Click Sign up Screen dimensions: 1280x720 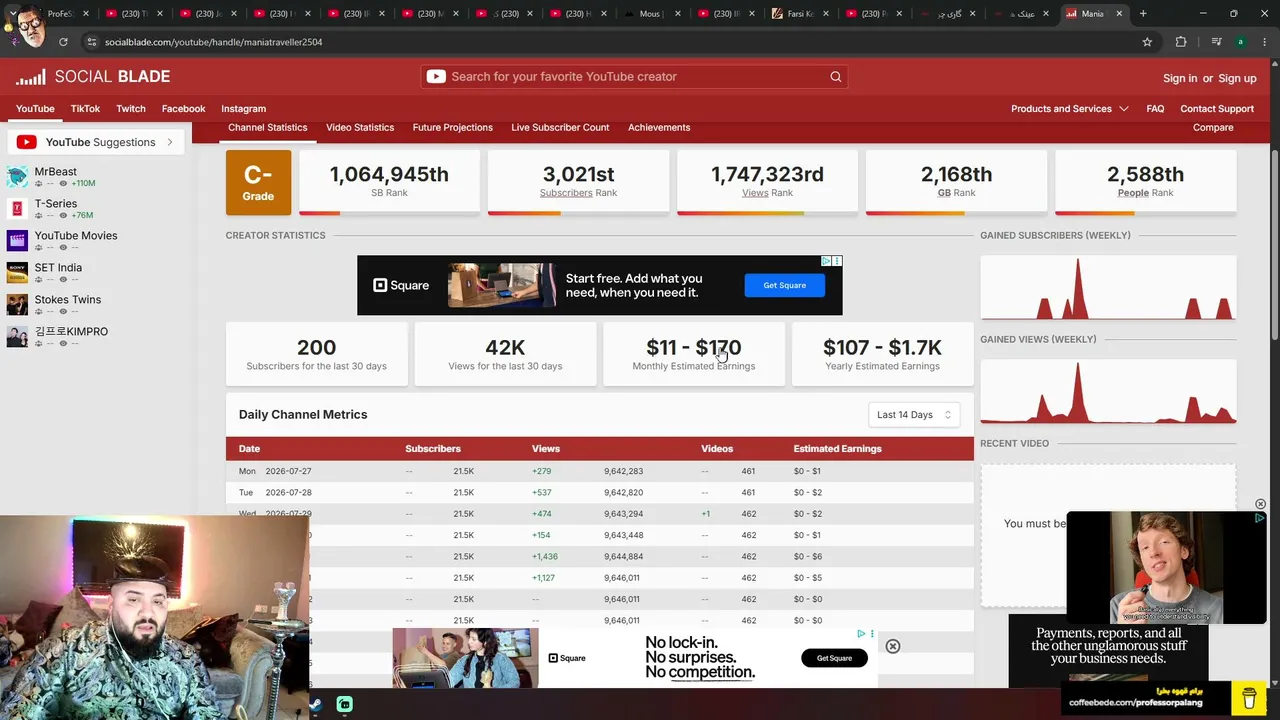[1237, 78]
